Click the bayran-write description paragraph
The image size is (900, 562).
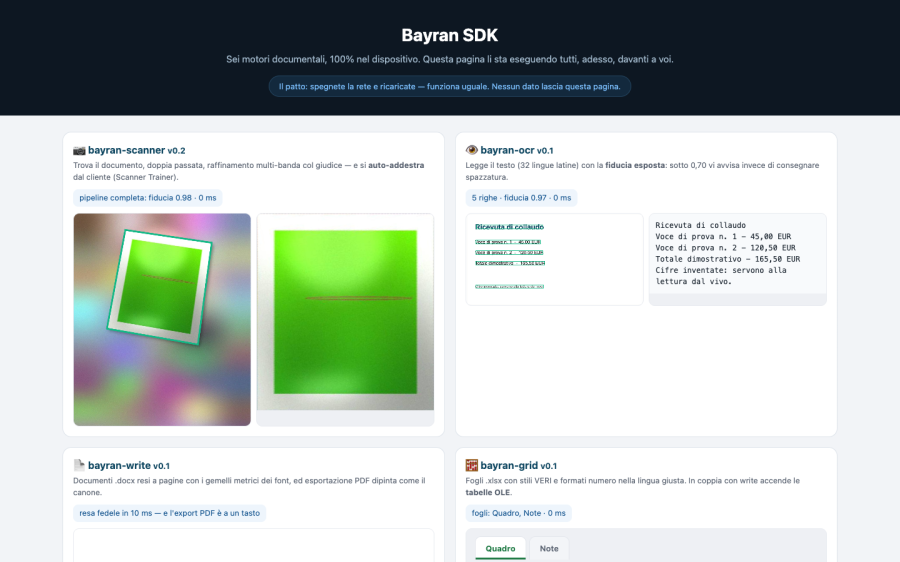(x=249, y=487)
